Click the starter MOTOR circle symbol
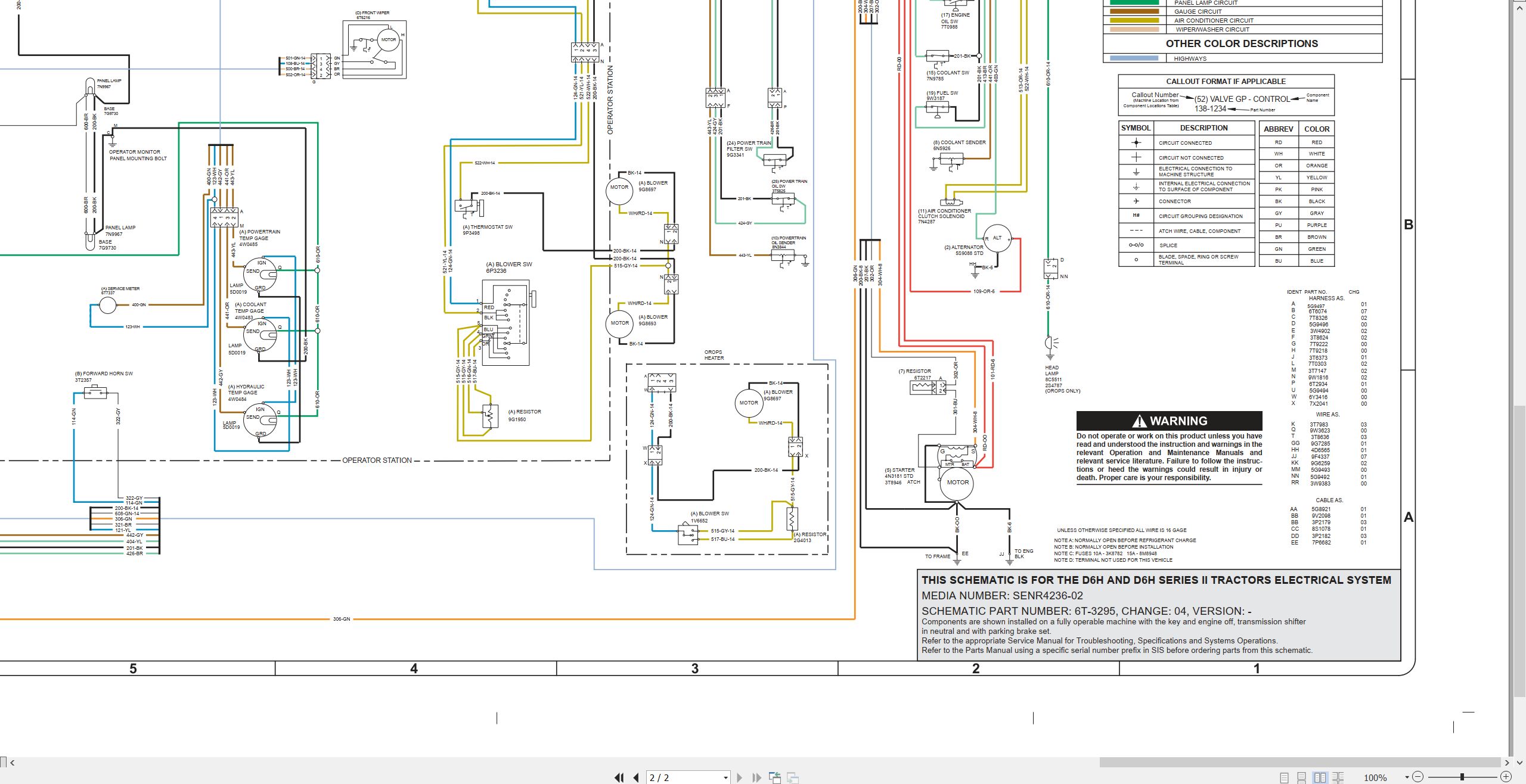This screenshot has height=784, width=1526. pyautogui.click(x=957, y=483)
